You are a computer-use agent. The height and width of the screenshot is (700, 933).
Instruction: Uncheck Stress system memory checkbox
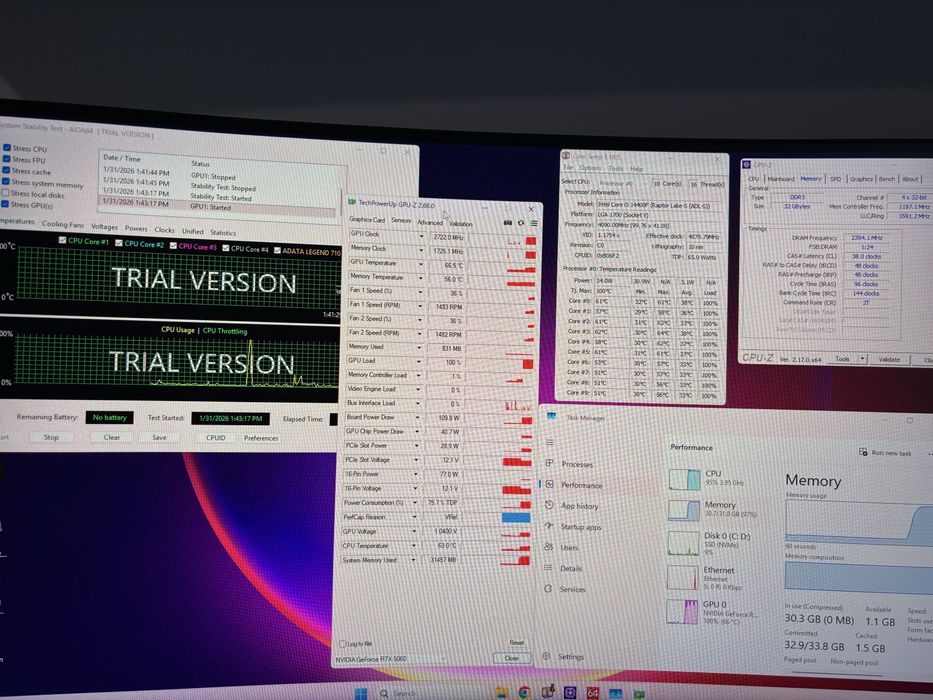(6, 182)
